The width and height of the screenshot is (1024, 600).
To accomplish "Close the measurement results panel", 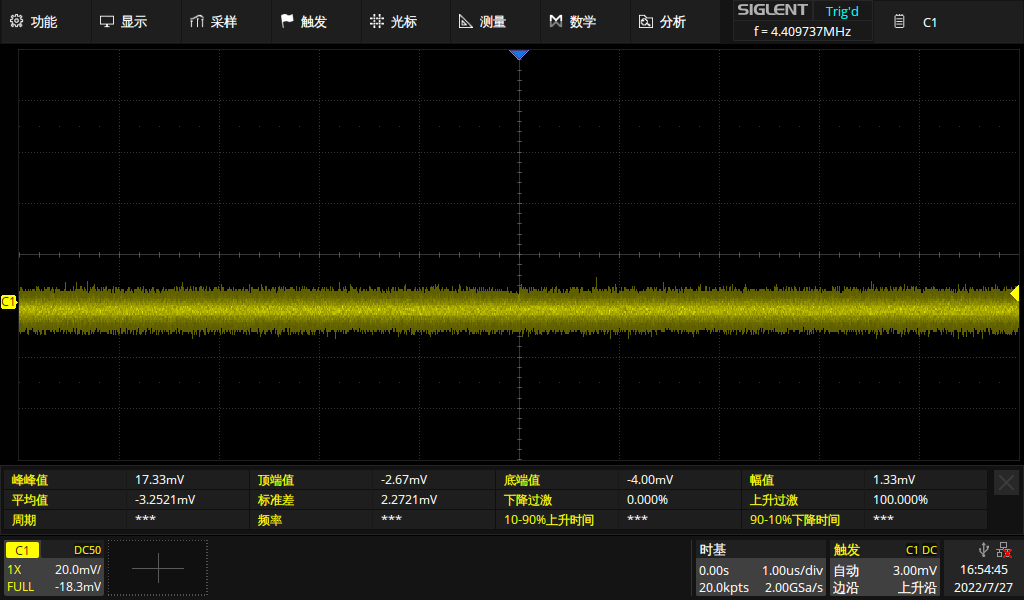I will click(x=1006, y=483).
